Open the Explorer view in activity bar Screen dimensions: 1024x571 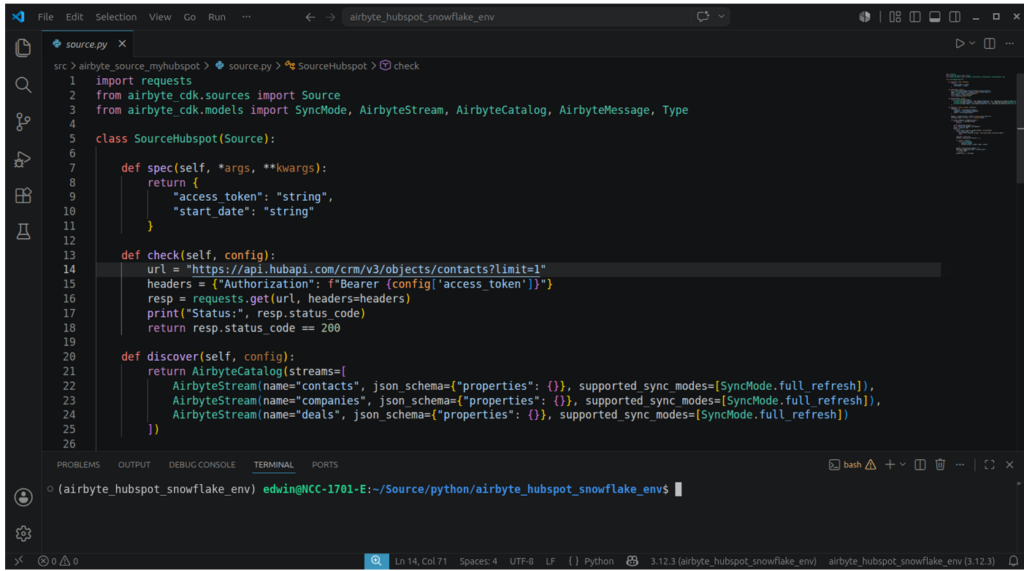click(24, 48)
